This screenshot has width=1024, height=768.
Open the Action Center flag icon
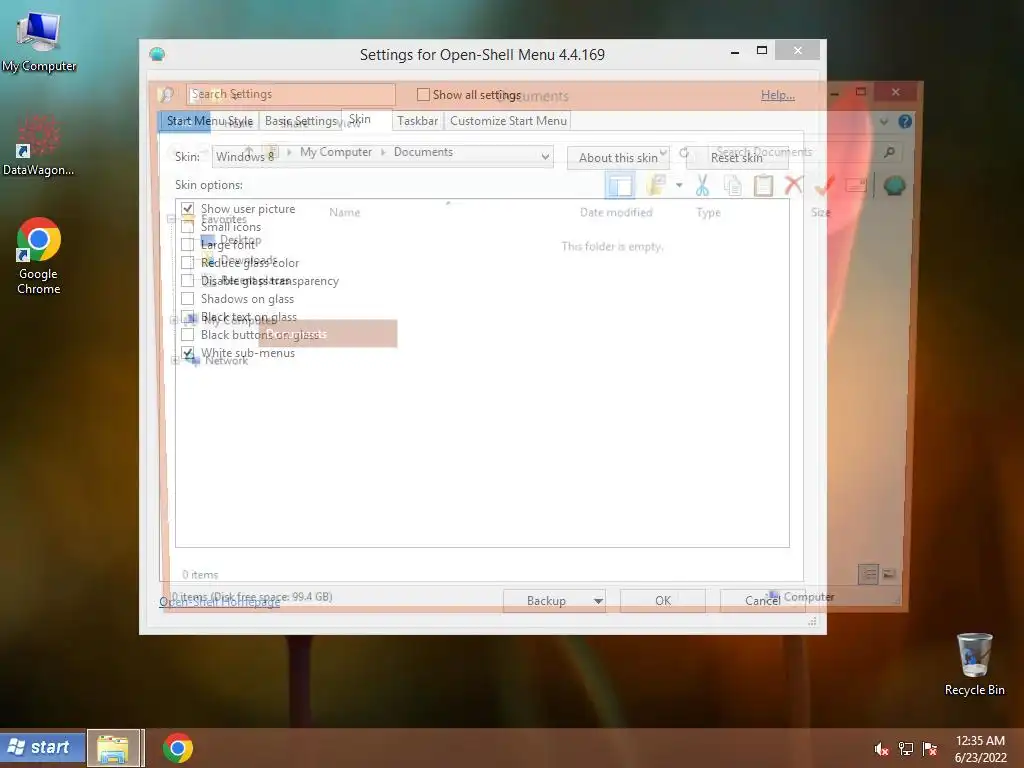click(x=930, y=749)
